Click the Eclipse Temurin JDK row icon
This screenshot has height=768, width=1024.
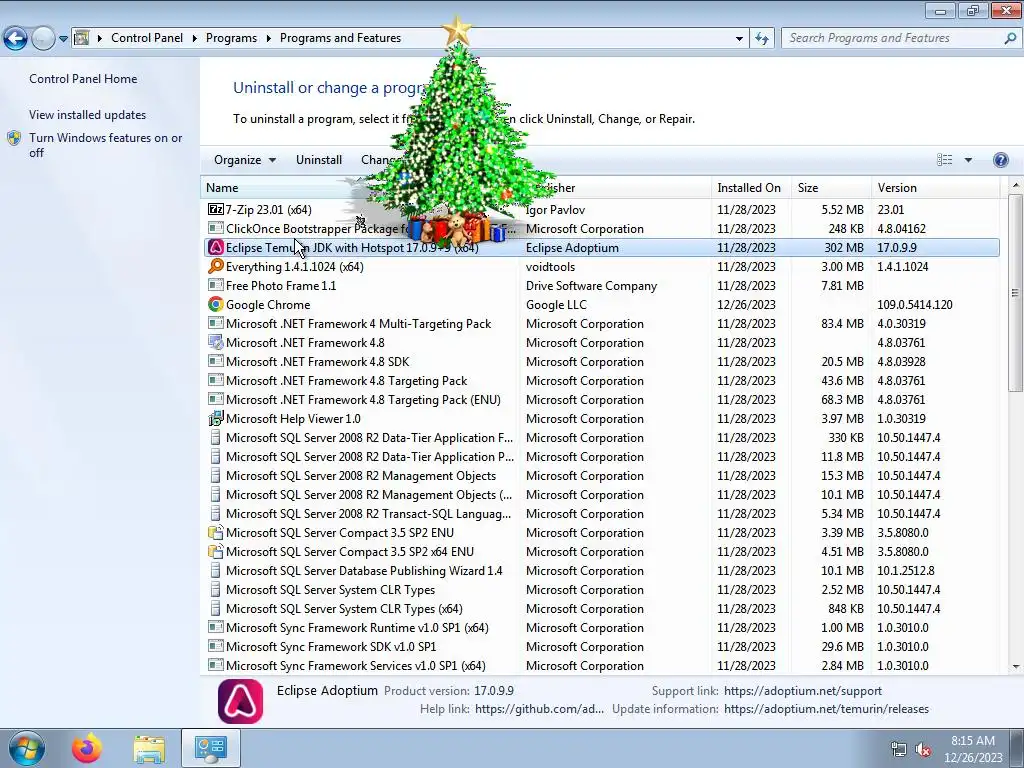point(216,248)
